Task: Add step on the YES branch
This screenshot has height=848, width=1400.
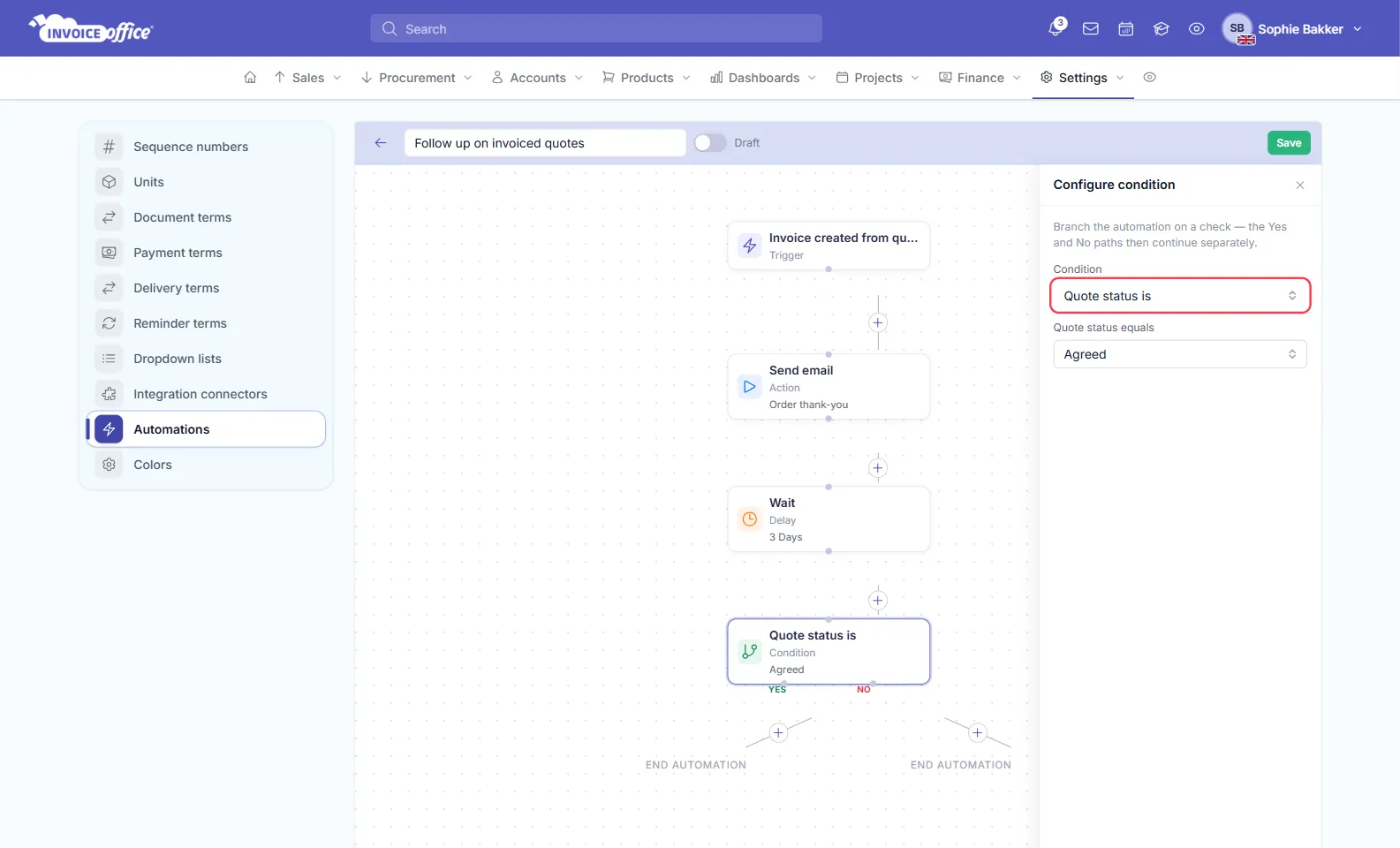Action: 778,732
